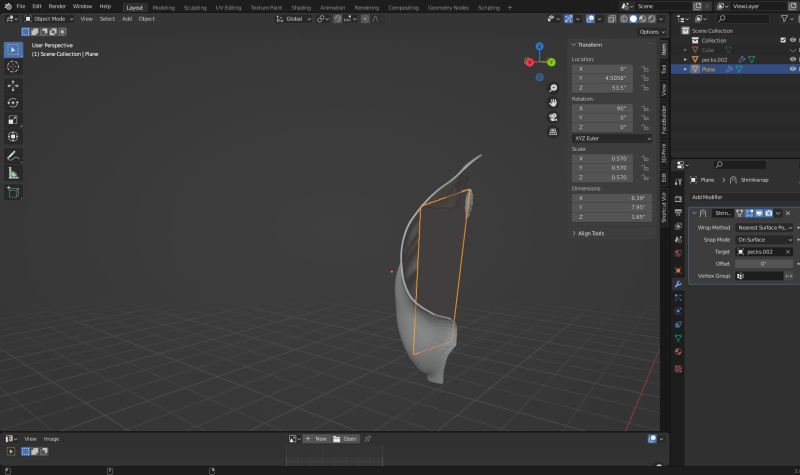
Task: Open the Object Data green triangle tab
Action: 678,338
